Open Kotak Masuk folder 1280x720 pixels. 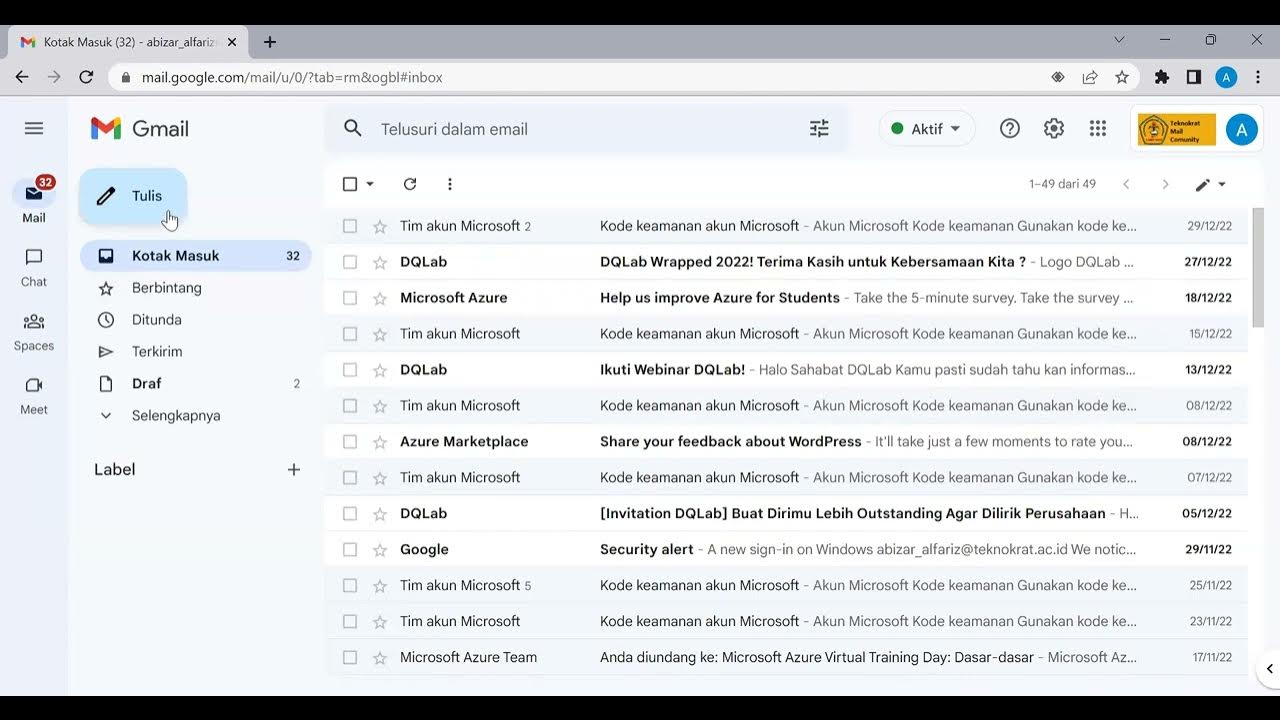point(196,255)
